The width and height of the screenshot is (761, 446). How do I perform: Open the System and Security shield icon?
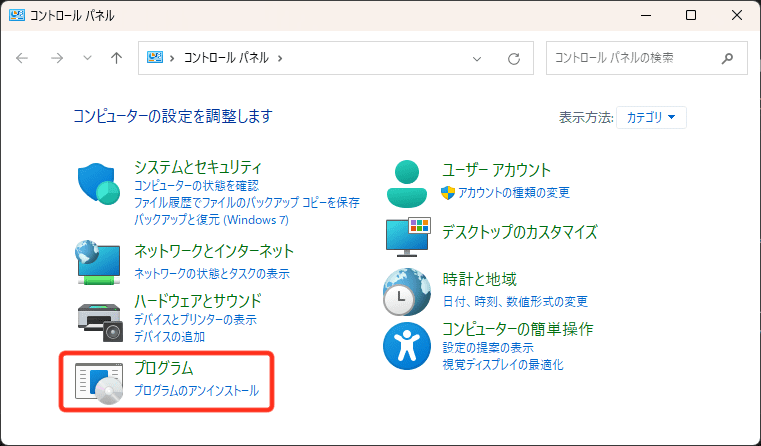point(99,184)
